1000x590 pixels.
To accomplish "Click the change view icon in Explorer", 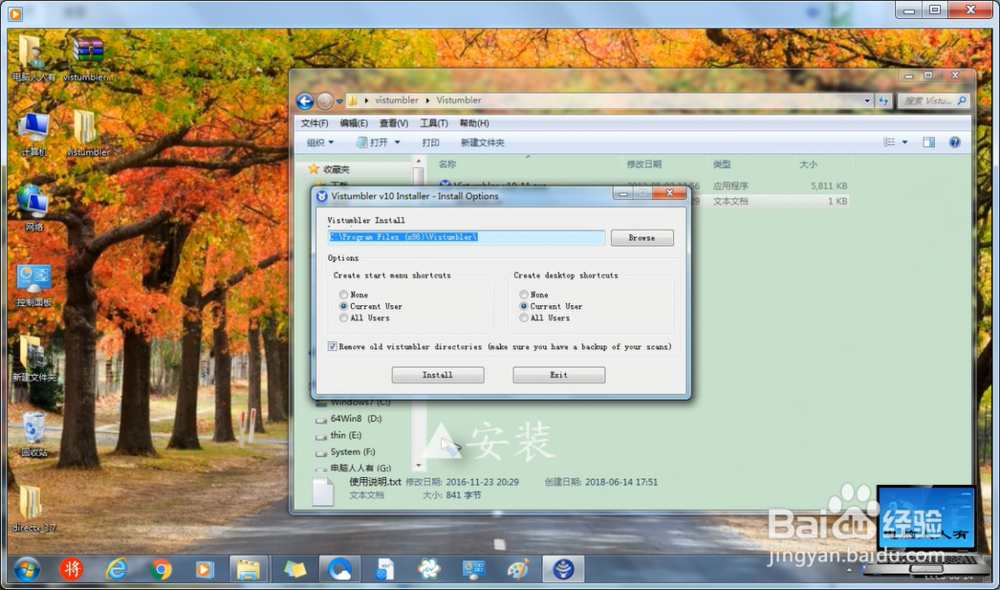I will point(889,142).
